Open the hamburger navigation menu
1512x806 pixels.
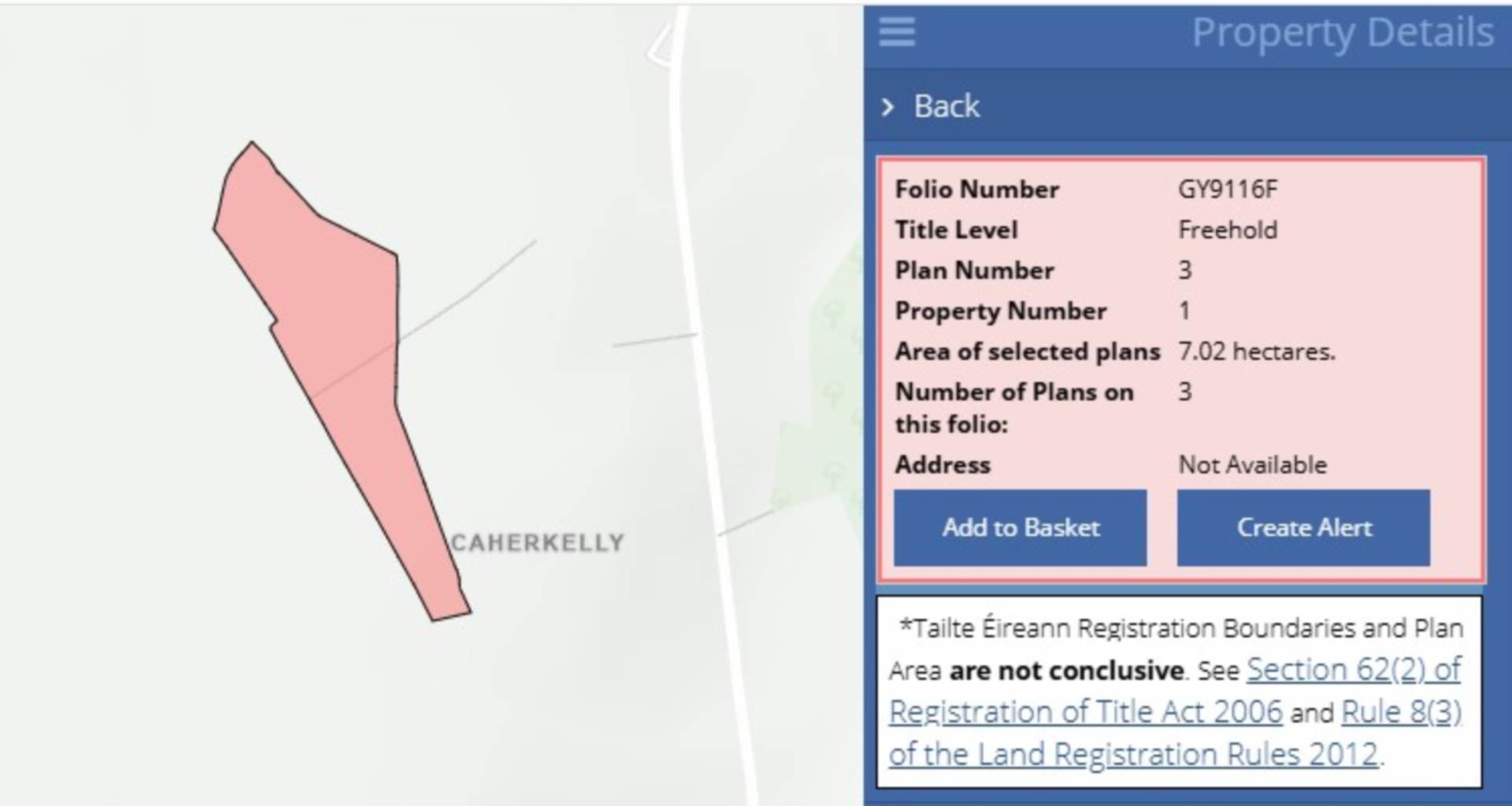896,33
